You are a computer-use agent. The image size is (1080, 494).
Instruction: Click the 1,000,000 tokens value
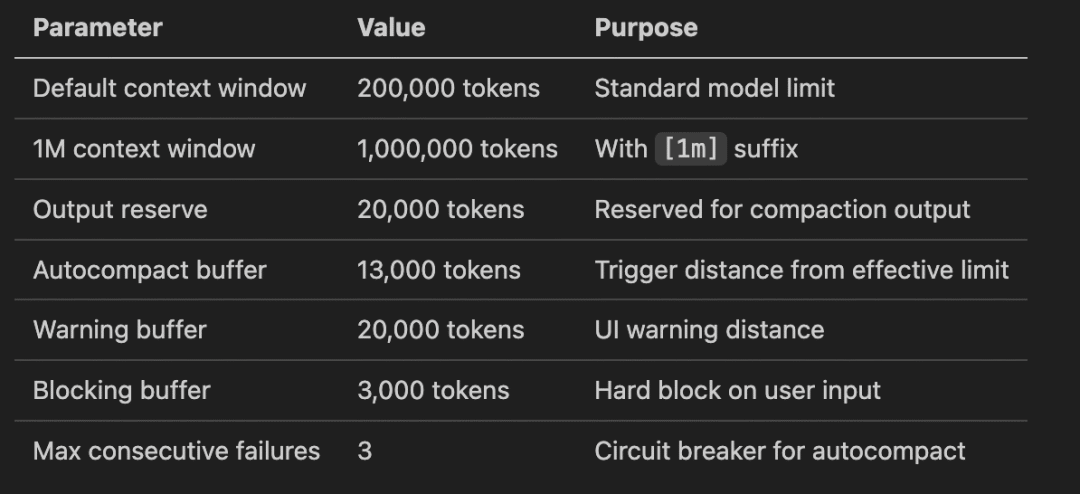click(x=457, y=149)
